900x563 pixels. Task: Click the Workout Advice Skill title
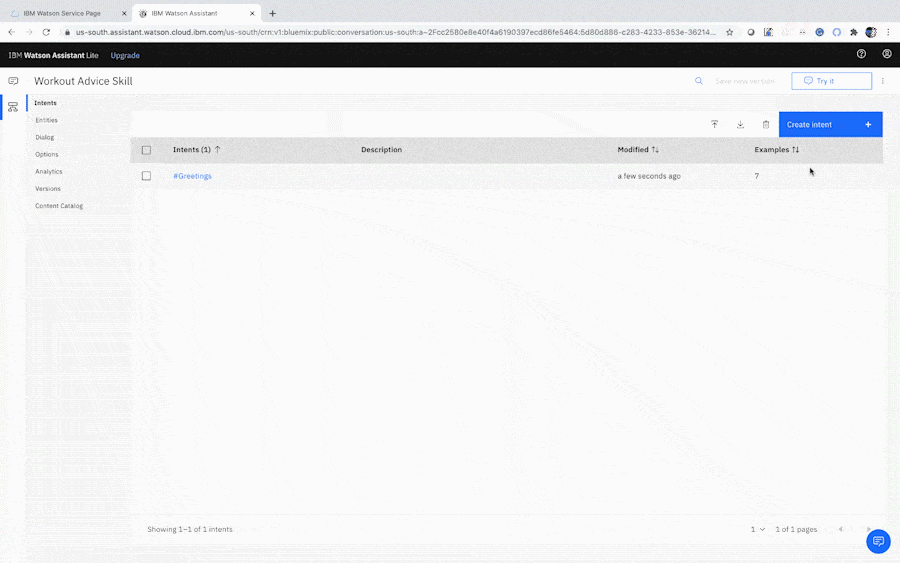83,81
